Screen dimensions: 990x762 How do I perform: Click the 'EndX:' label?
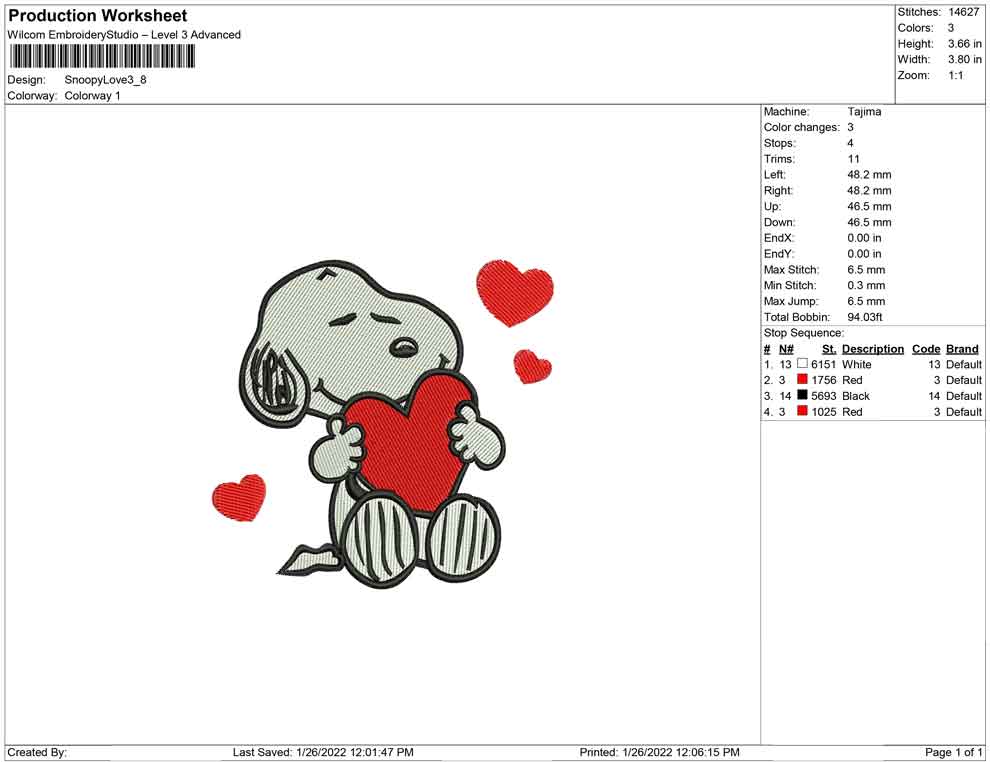(779, 237)
